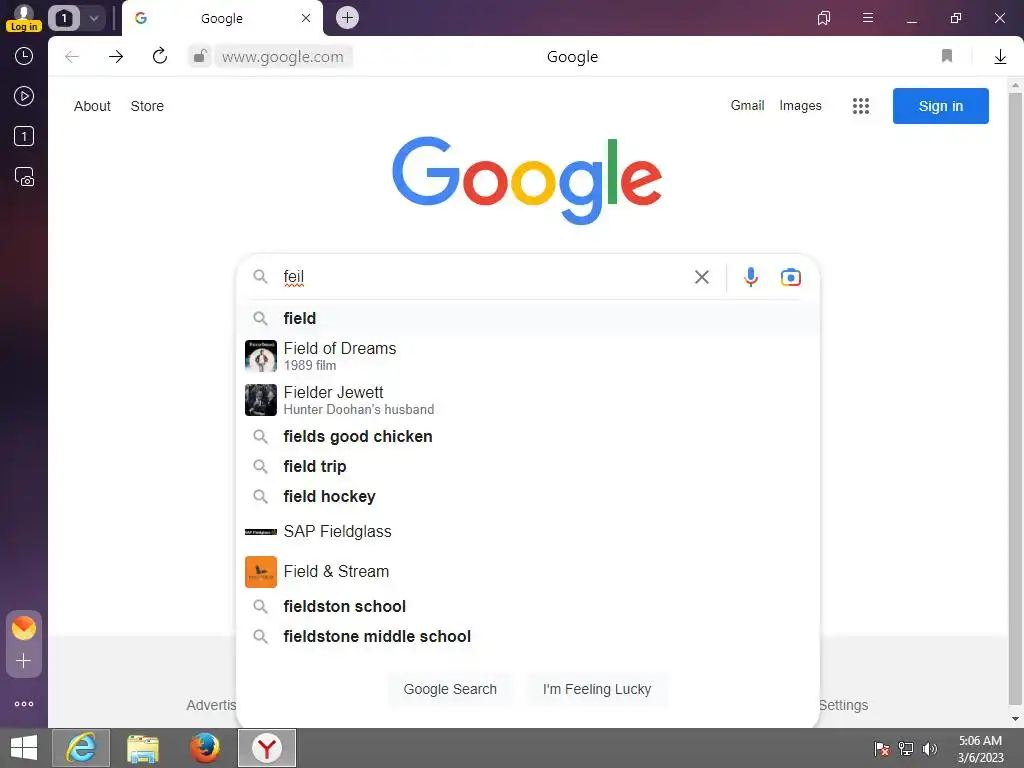Screen dimensions: 1024x768
Task: Choose 'fieldstone middle school' suggestion
Action: pyautogui.click(x=528, y=636)
